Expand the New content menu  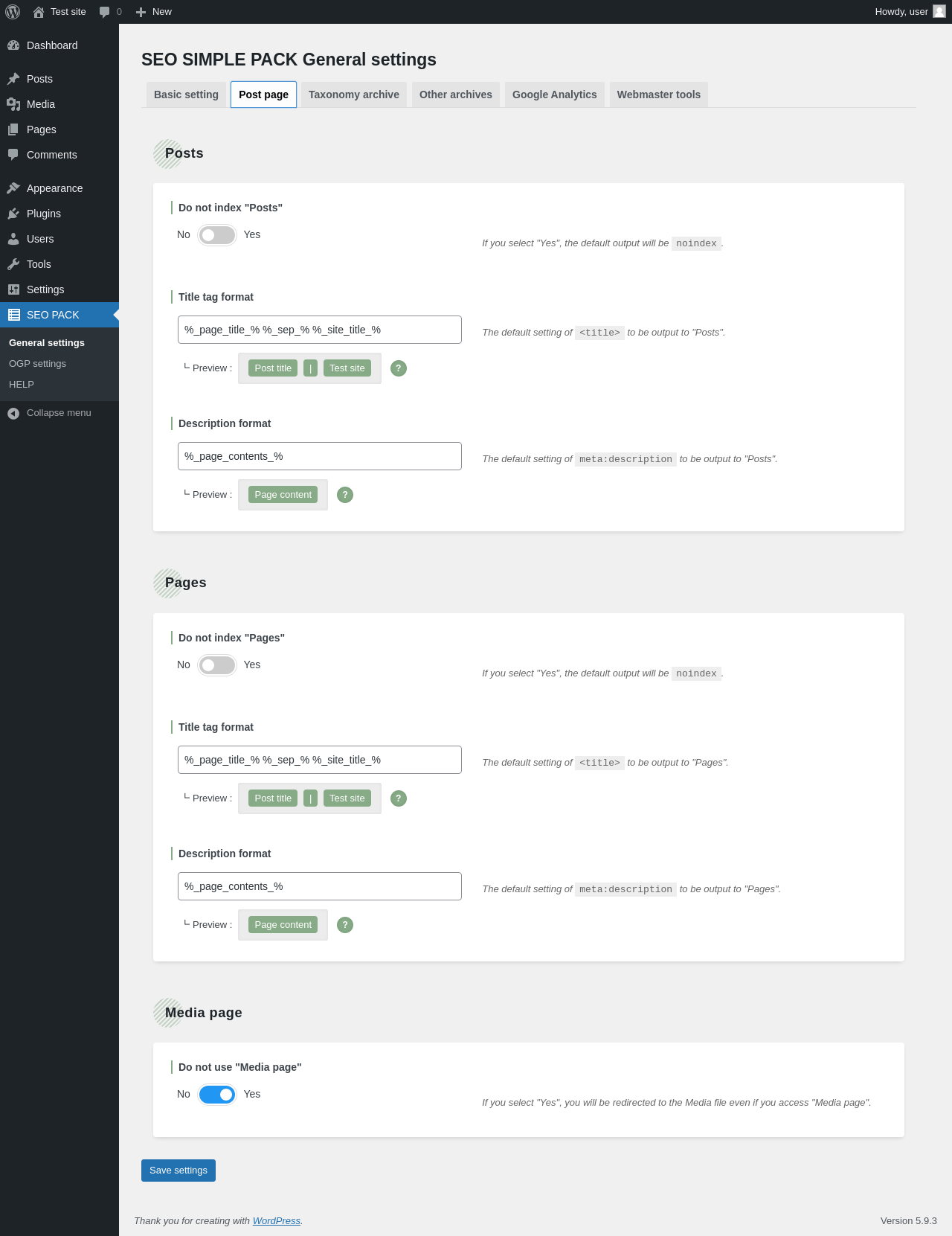click(154, 12)
